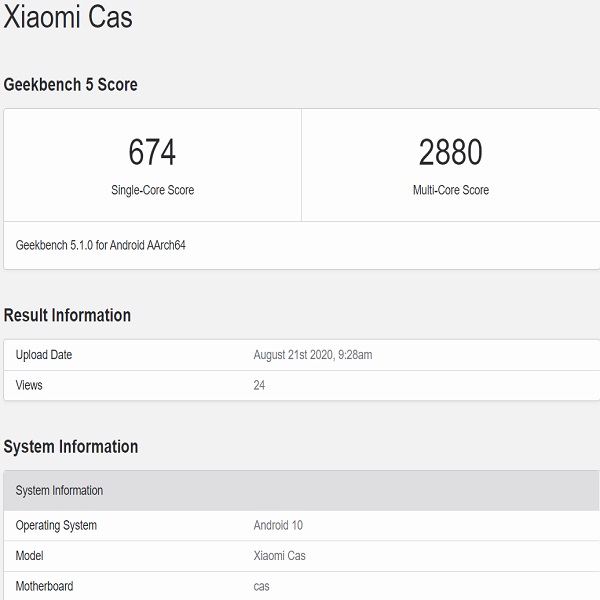The width and height of the screenshot is (600, 600).
Task: Click the Xiaomi Cas page title
Action: tap(68, 17)
